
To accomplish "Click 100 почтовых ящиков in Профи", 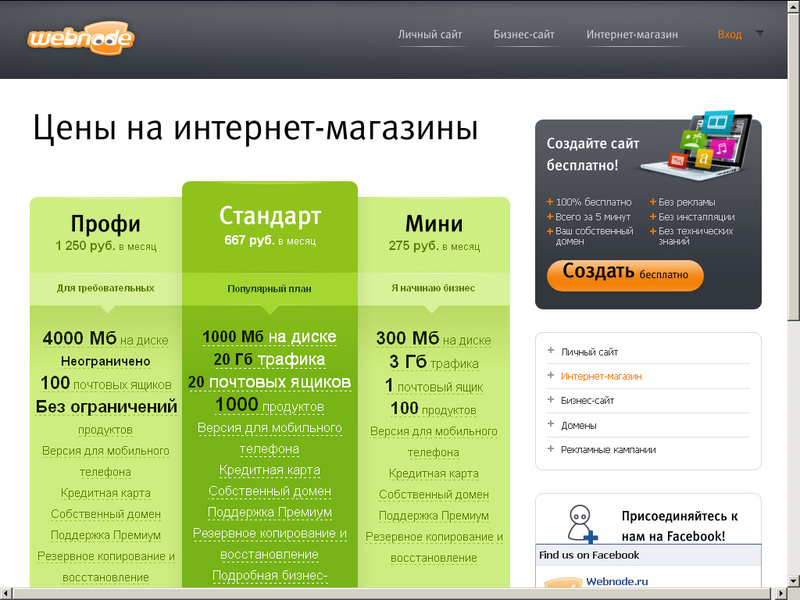I will [x=106, y=383].
